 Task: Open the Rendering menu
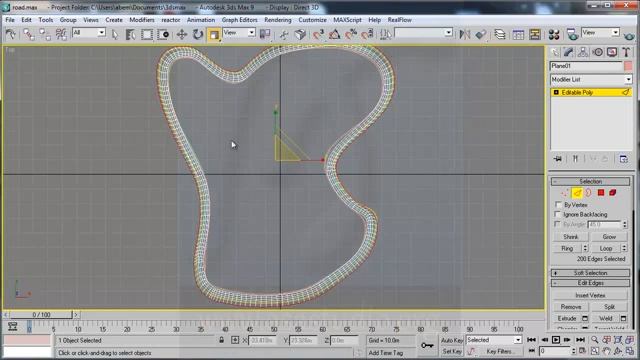click(x=278, y=20)
